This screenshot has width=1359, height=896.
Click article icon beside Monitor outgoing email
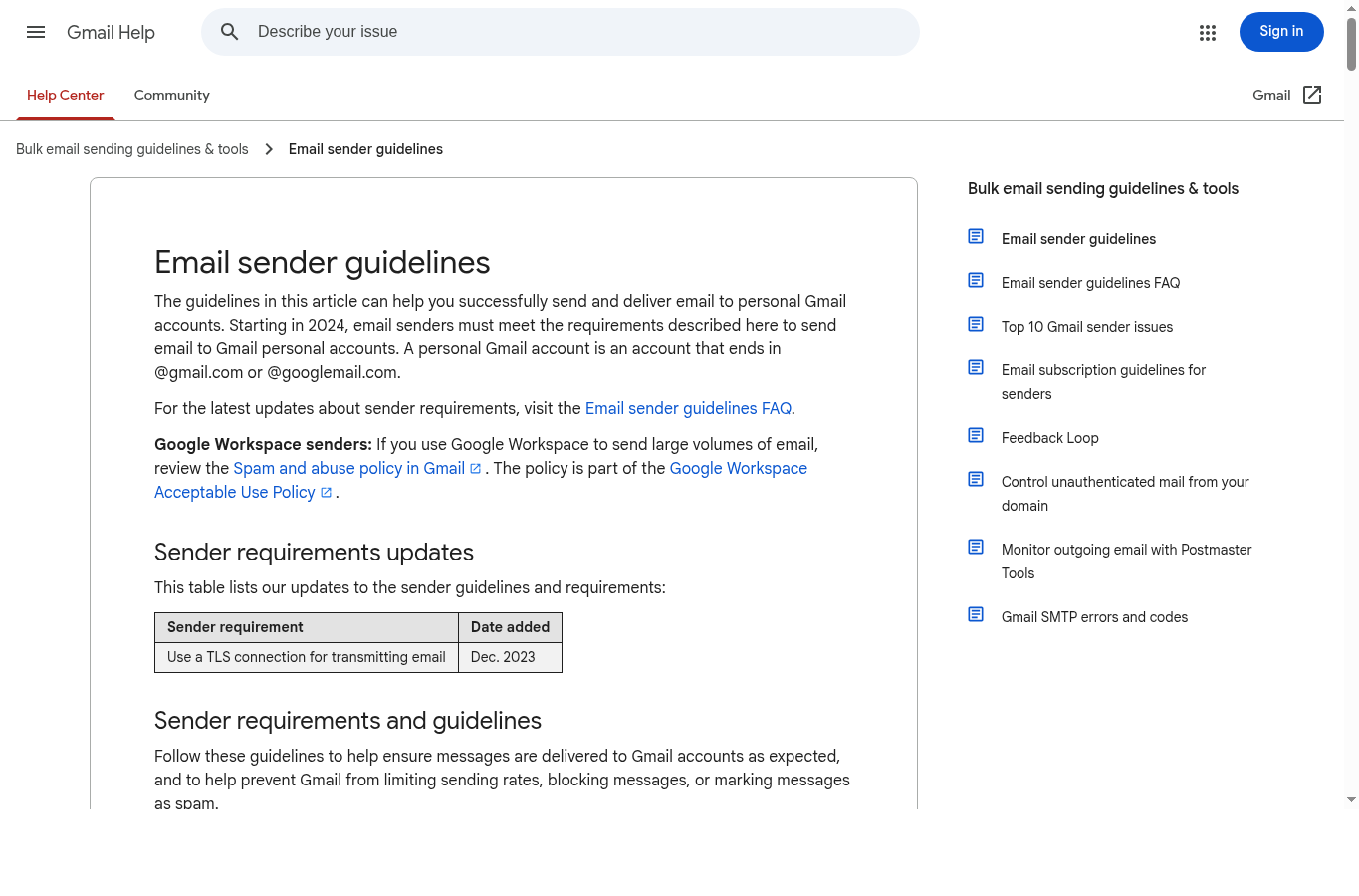(976, 548)
